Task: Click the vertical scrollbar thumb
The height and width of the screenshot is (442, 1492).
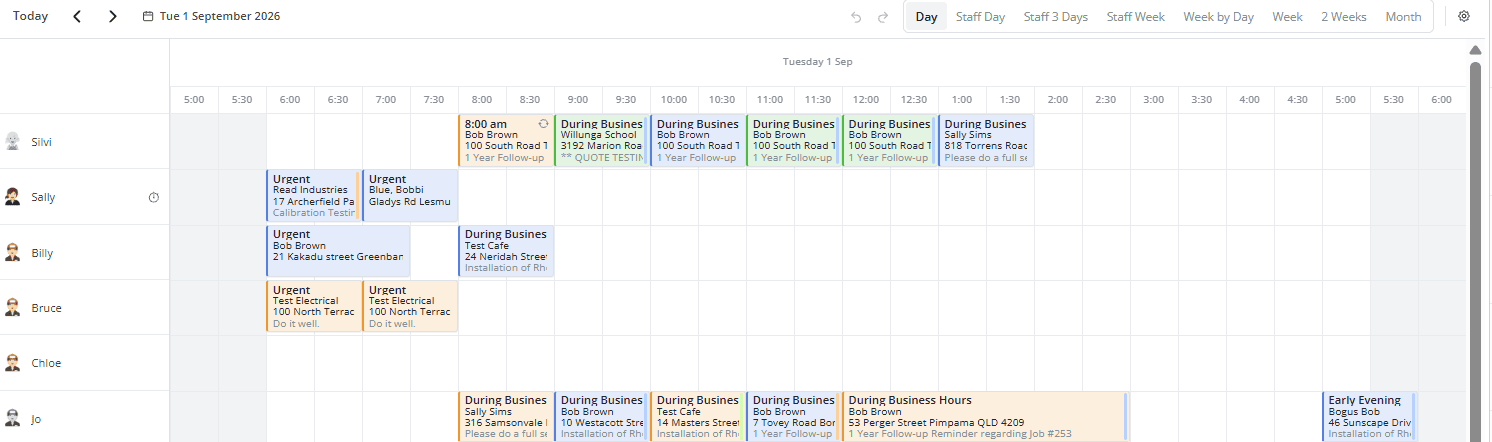Action: [1475, 250]
